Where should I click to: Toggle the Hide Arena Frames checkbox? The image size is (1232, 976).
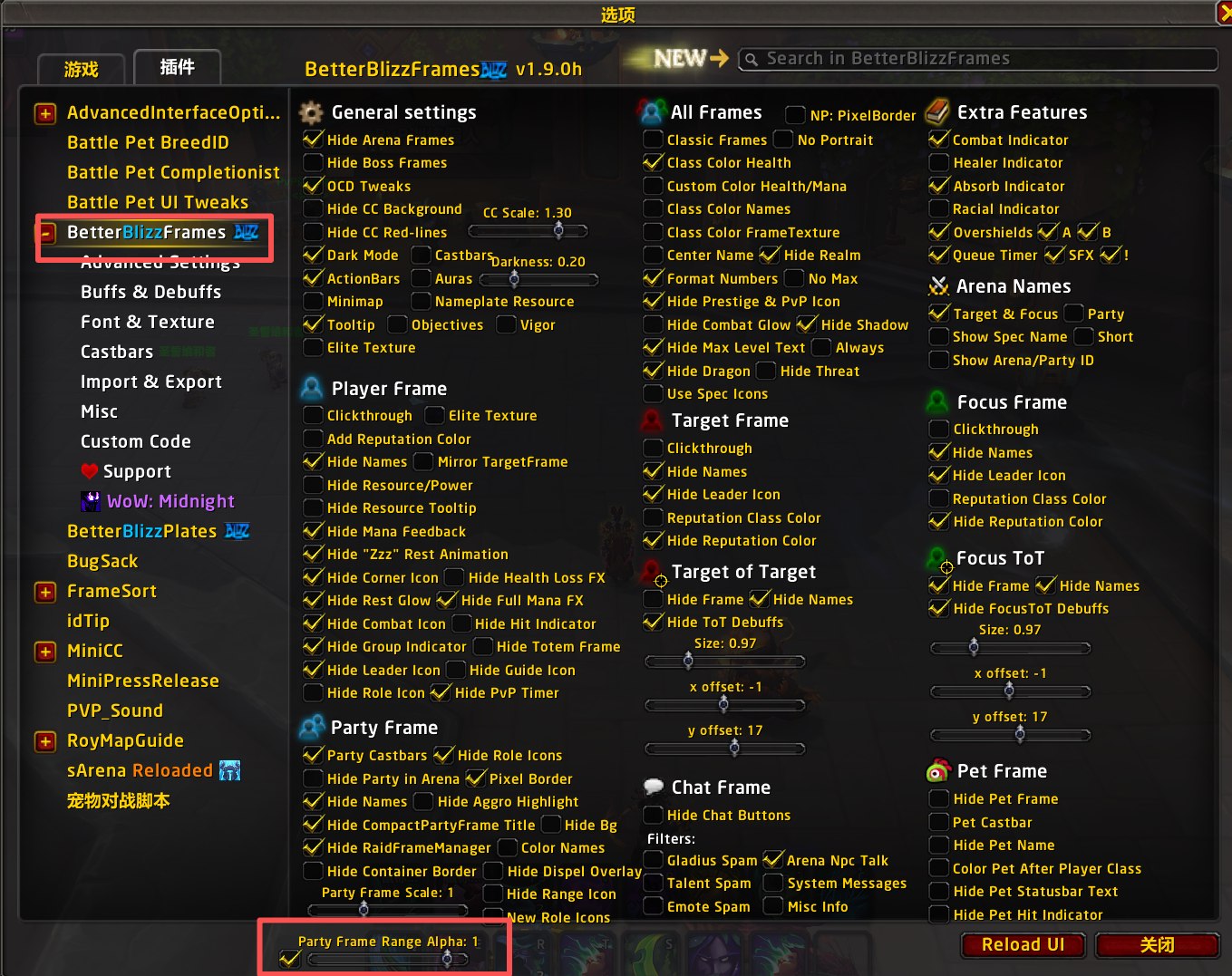point(313,140)
